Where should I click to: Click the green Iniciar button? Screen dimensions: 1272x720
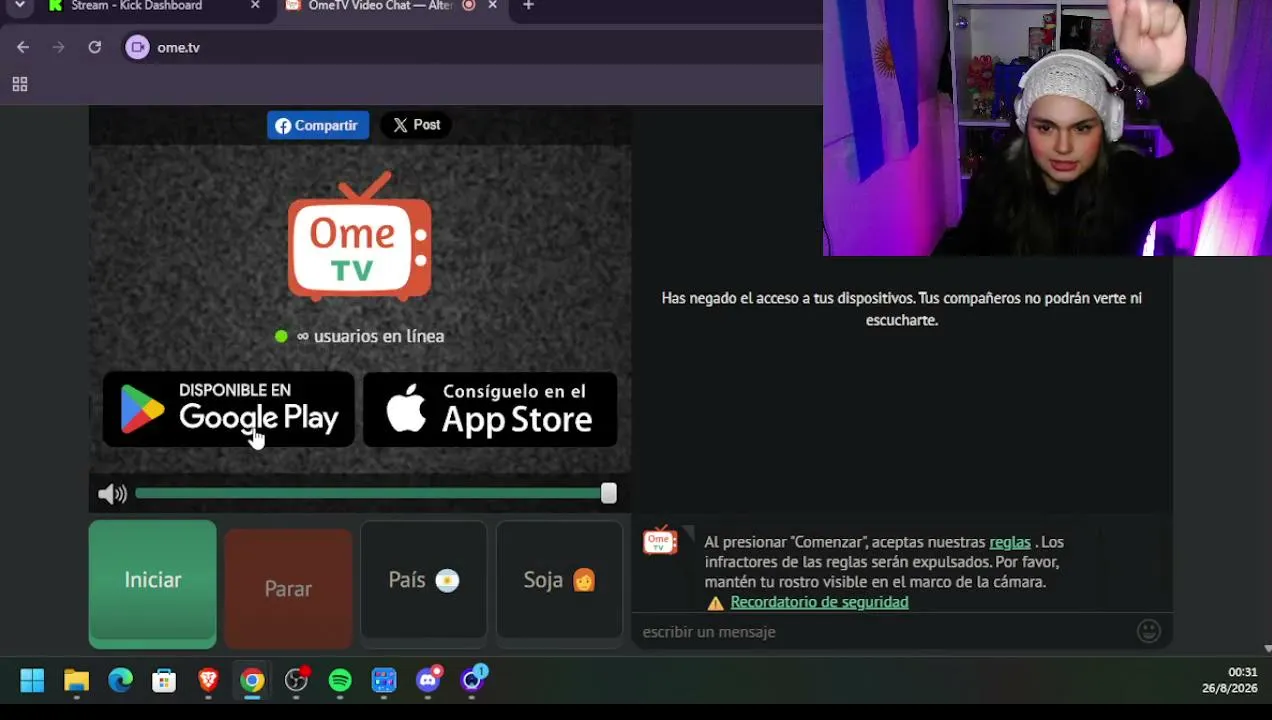pyautogui.click(x=152, y=583)
